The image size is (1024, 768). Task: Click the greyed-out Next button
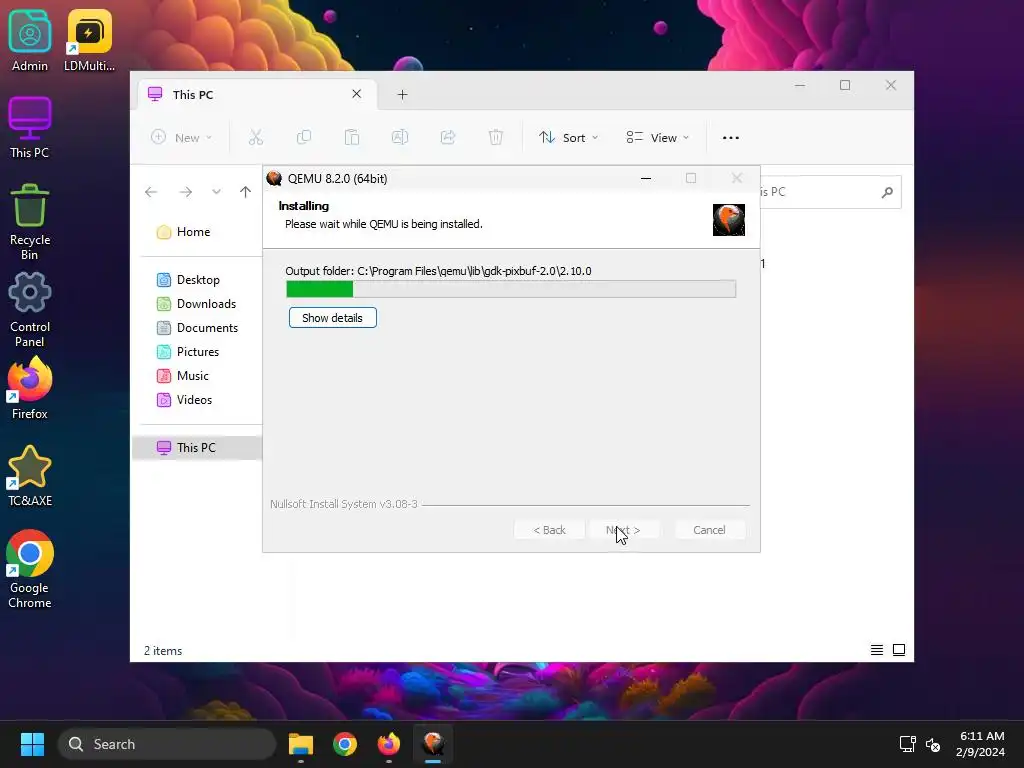[x=623, y=530]
